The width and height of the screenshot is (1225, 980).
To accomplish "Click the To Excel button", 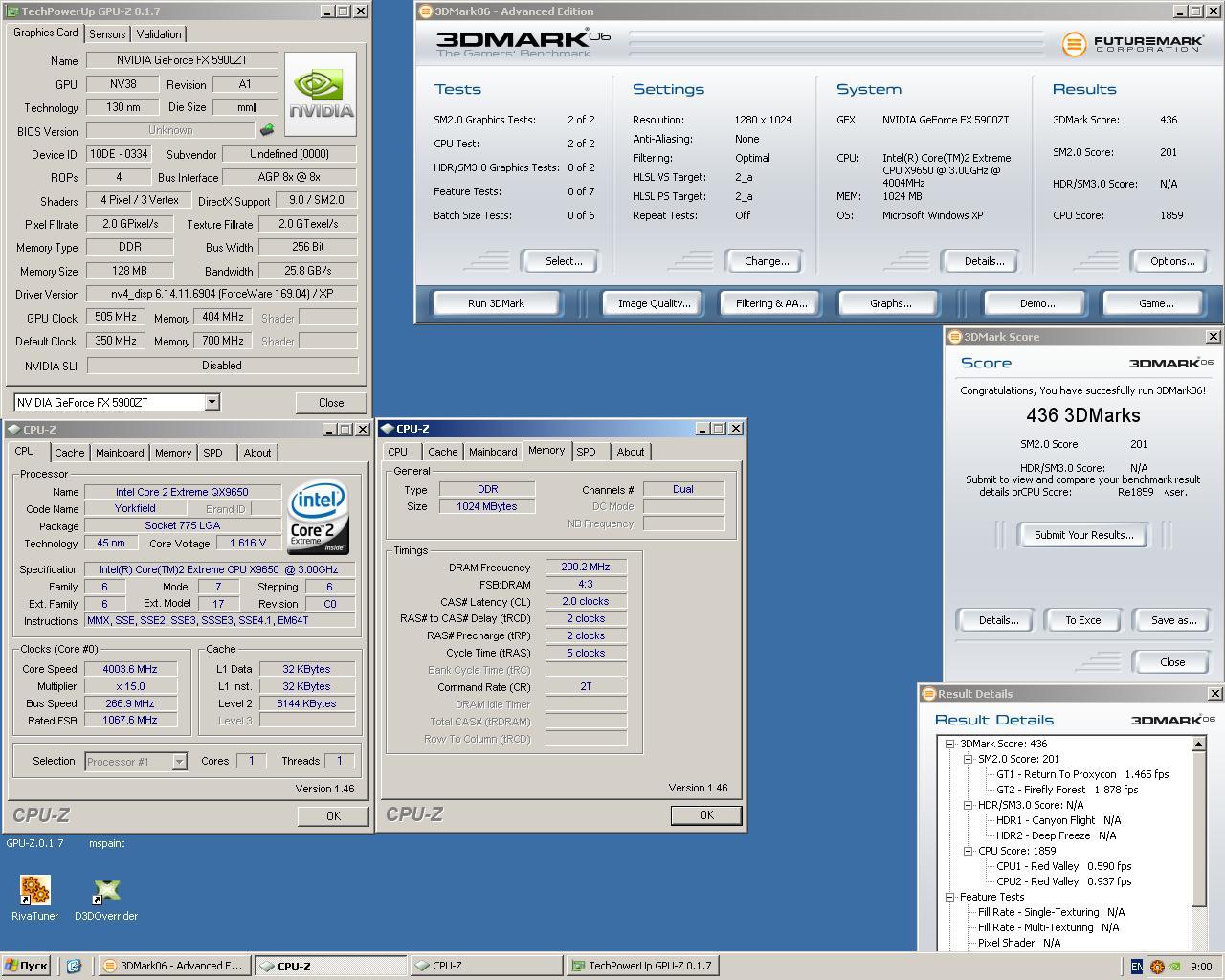I will [1084, 620].
